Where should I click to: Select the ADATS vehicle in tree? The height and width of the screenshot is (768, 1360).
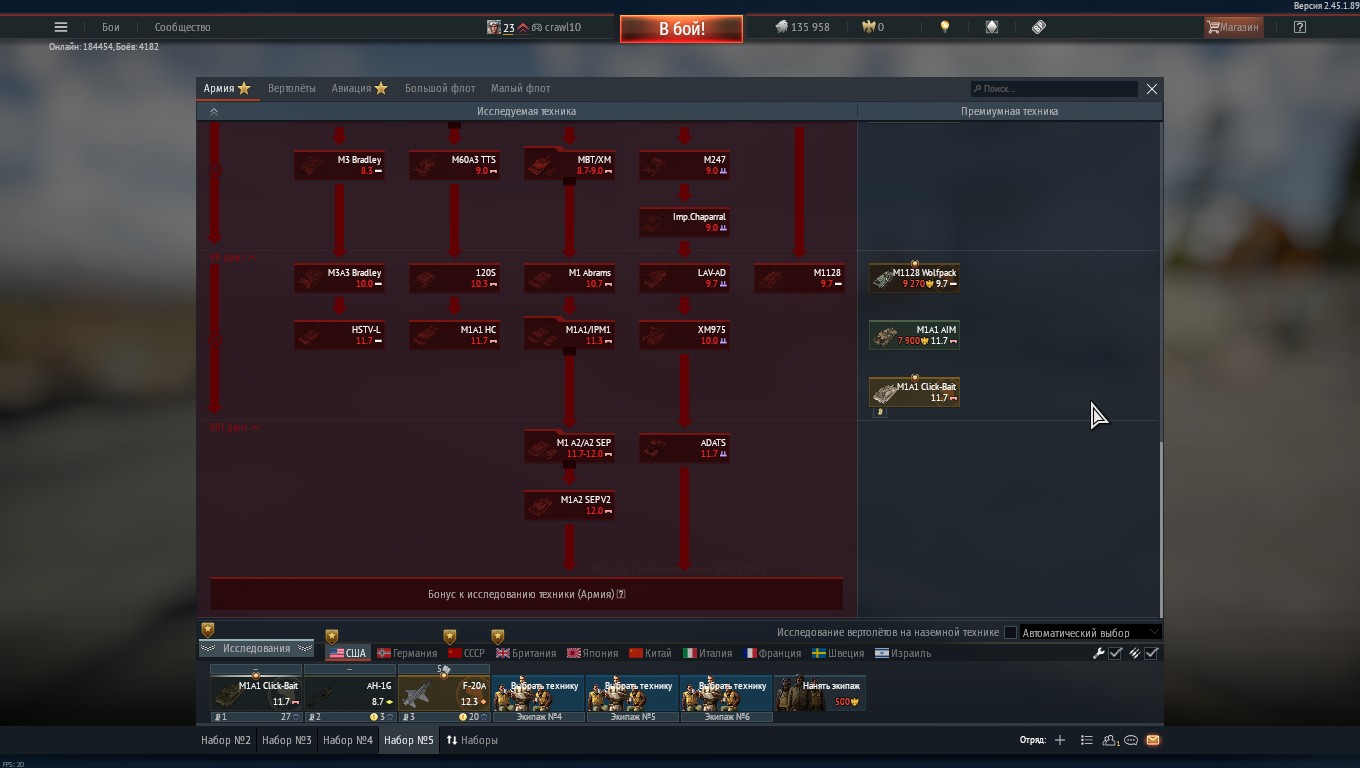pos(684,448)
